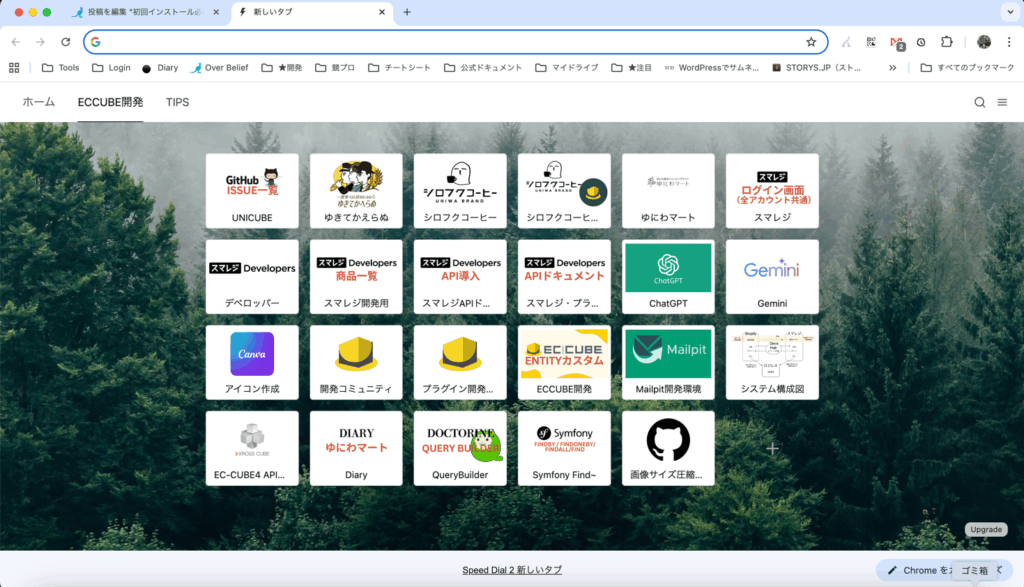This screenshot has width=1024, height=587.
Task: Open the Gemini speed dial tile
Action: (772, 276)
